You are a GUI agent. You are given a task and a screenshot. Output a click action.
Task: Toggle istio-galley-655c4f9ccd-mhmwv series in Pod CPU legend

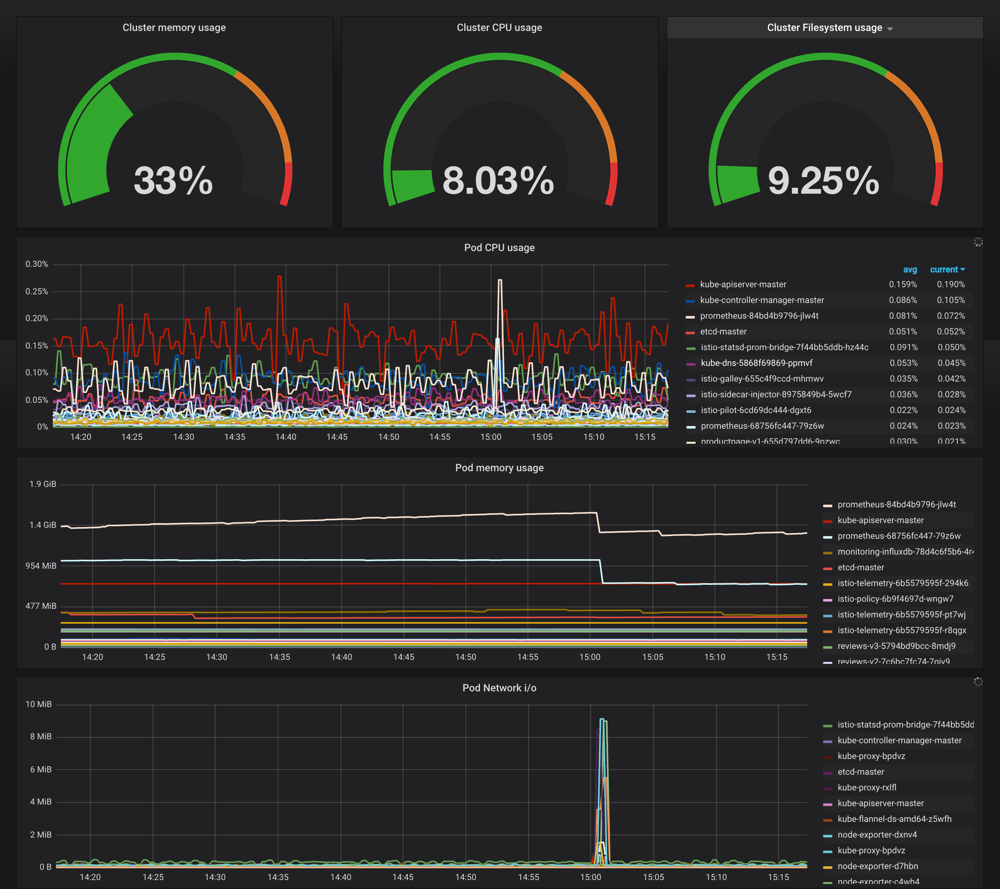pos(762,379)
